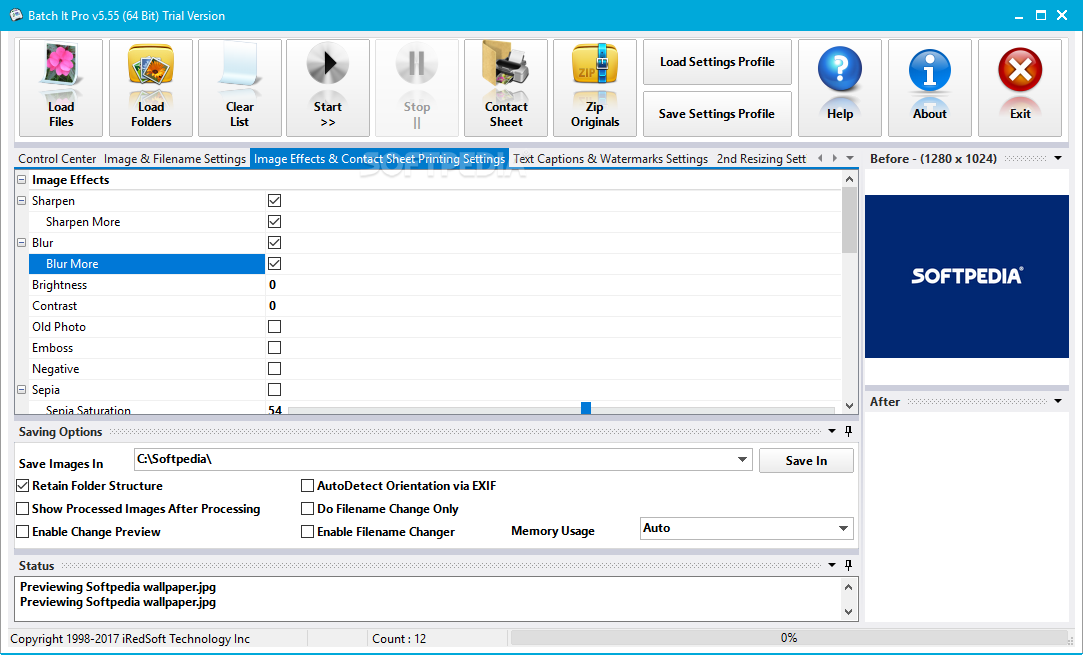Click the 0% progress bar
The width and height of the screenshot is (1083, 655).
point(789,638)
